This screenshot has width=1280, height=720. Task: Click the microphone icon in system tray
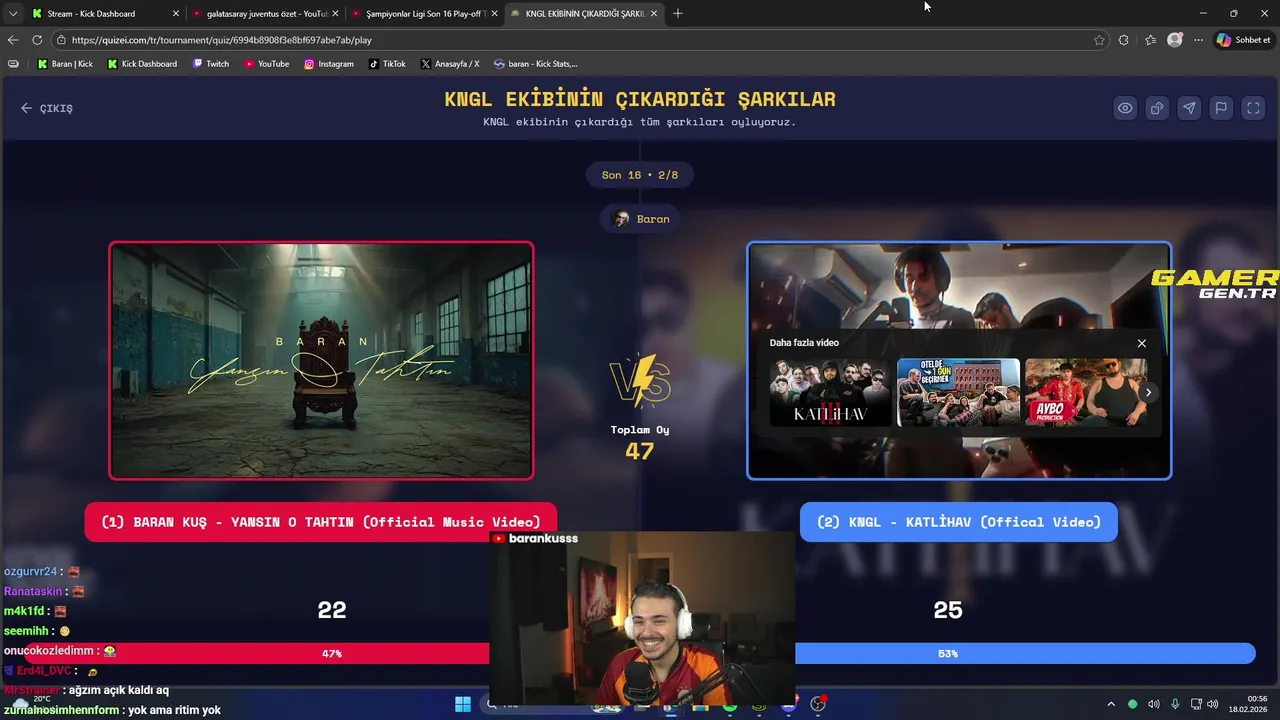(x=1175, y=704)
